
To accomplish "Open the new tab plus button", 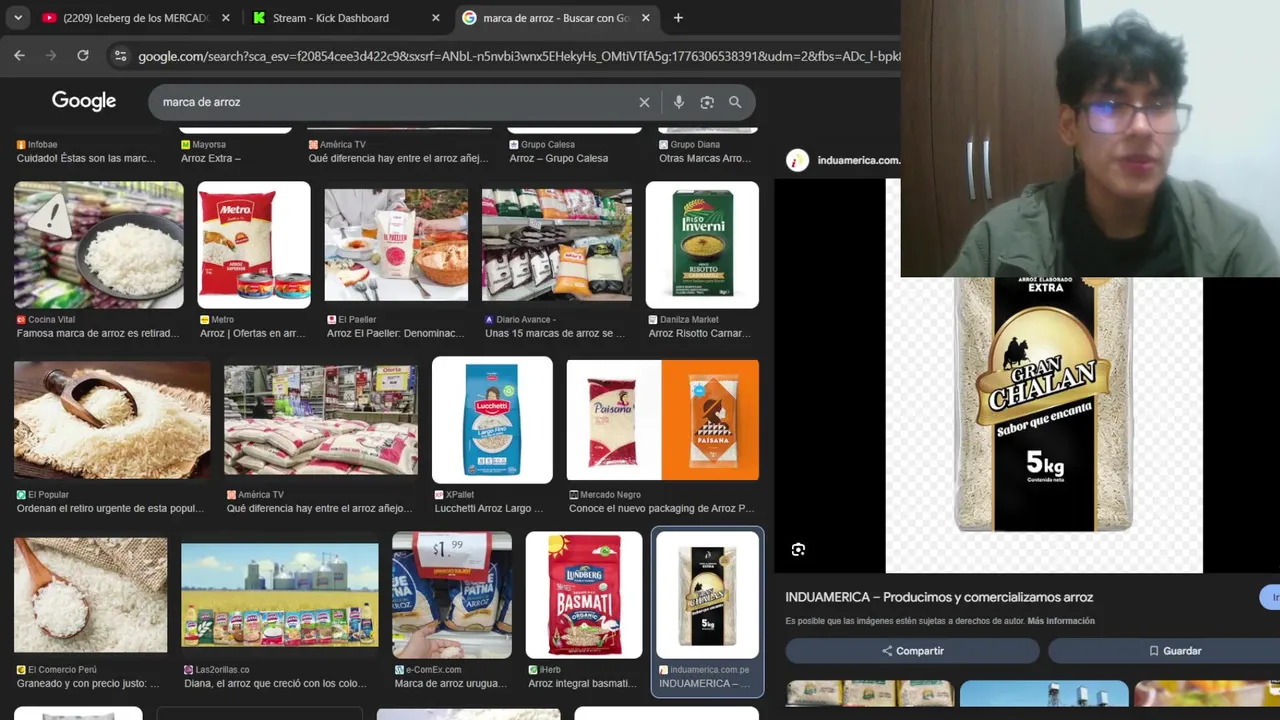I will click(678, 18).
